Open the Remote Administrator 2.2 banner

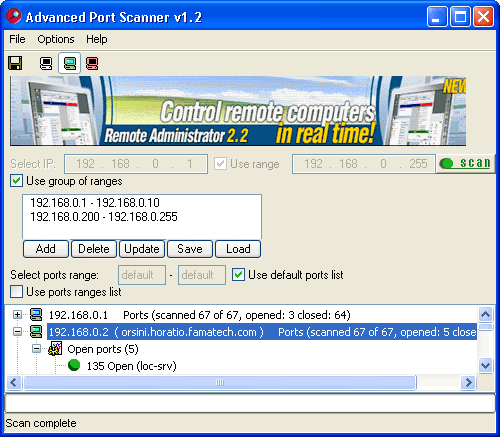pos(238,111)
